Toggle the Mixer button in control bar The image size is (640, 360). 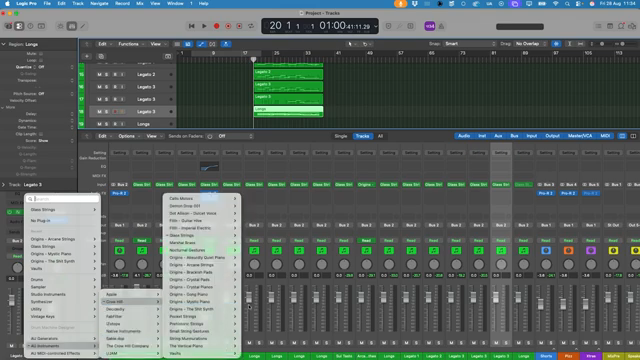72,26
